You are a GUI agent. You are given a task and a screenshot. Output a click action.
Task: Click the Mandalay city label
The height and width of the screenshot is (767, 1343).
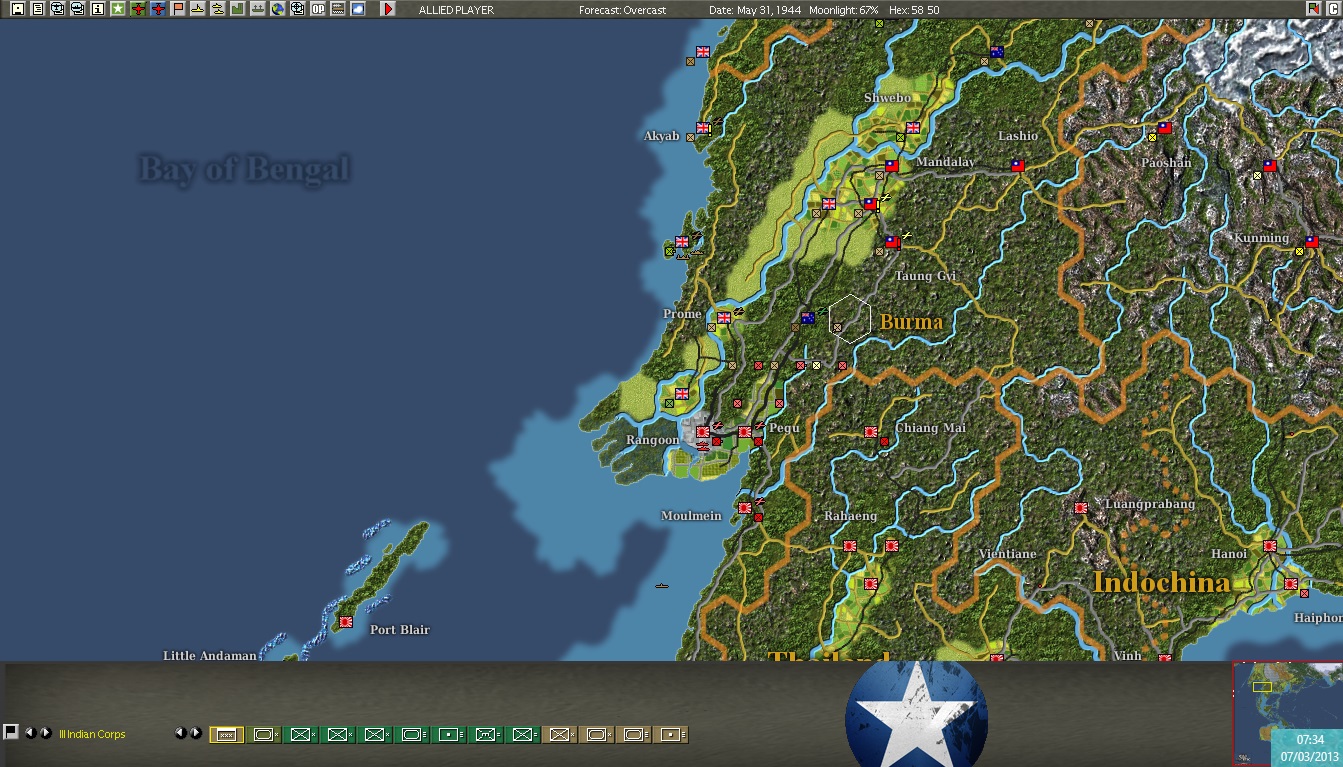click(x=945, y=162)
